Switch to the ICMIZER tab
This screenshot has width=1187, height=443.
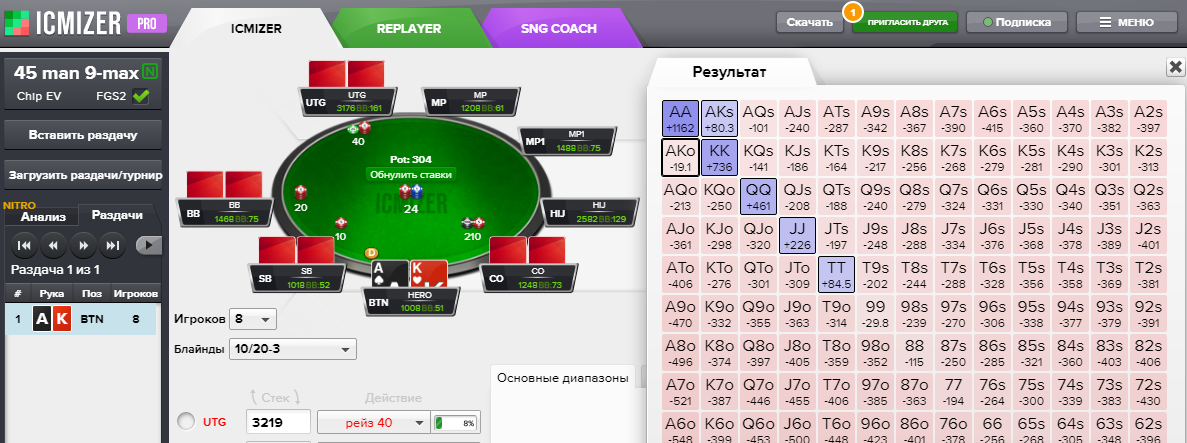coord(256,29)
